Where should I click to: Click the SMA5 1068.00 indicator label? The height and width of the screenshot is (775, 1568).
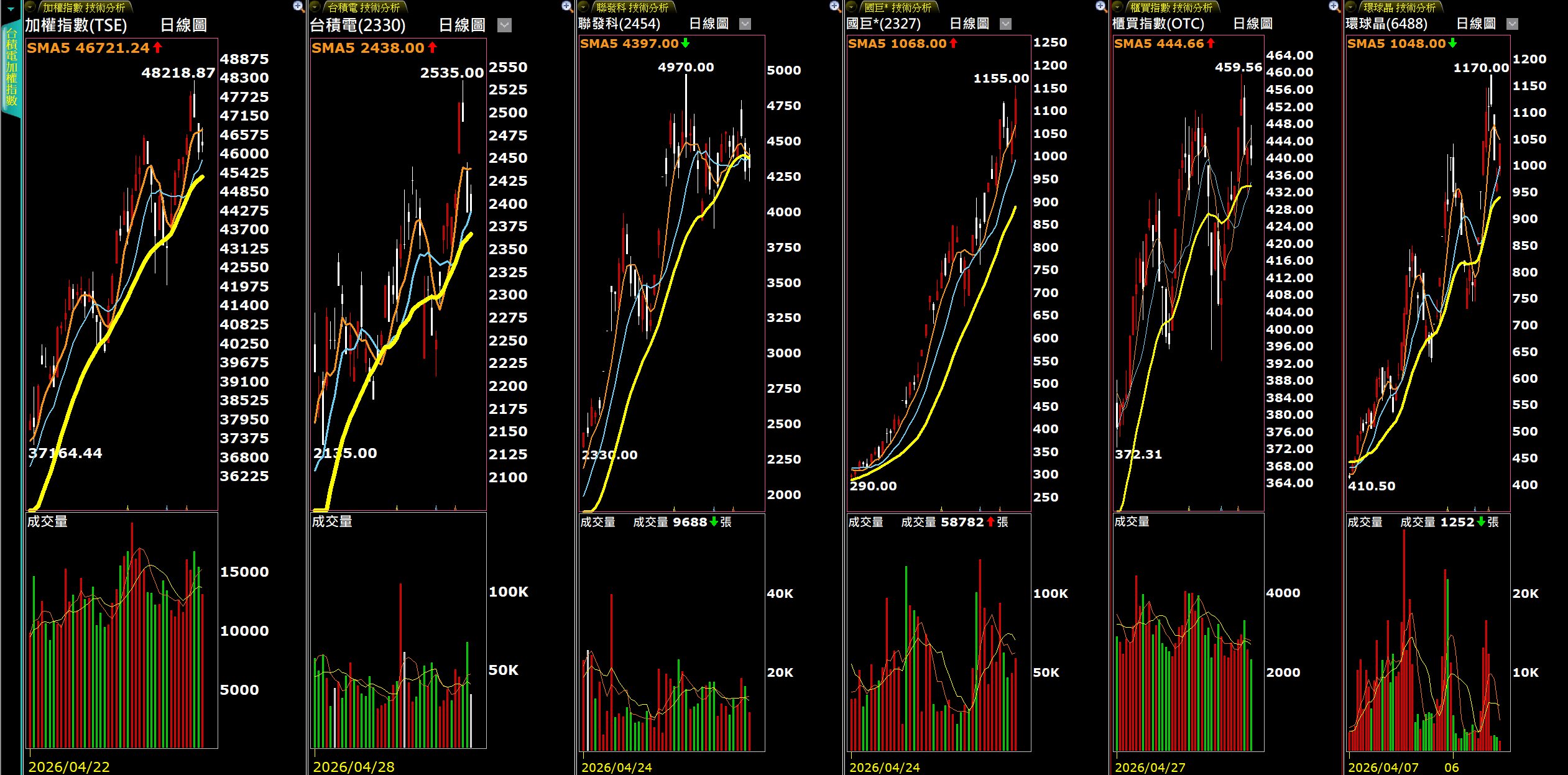903,44
